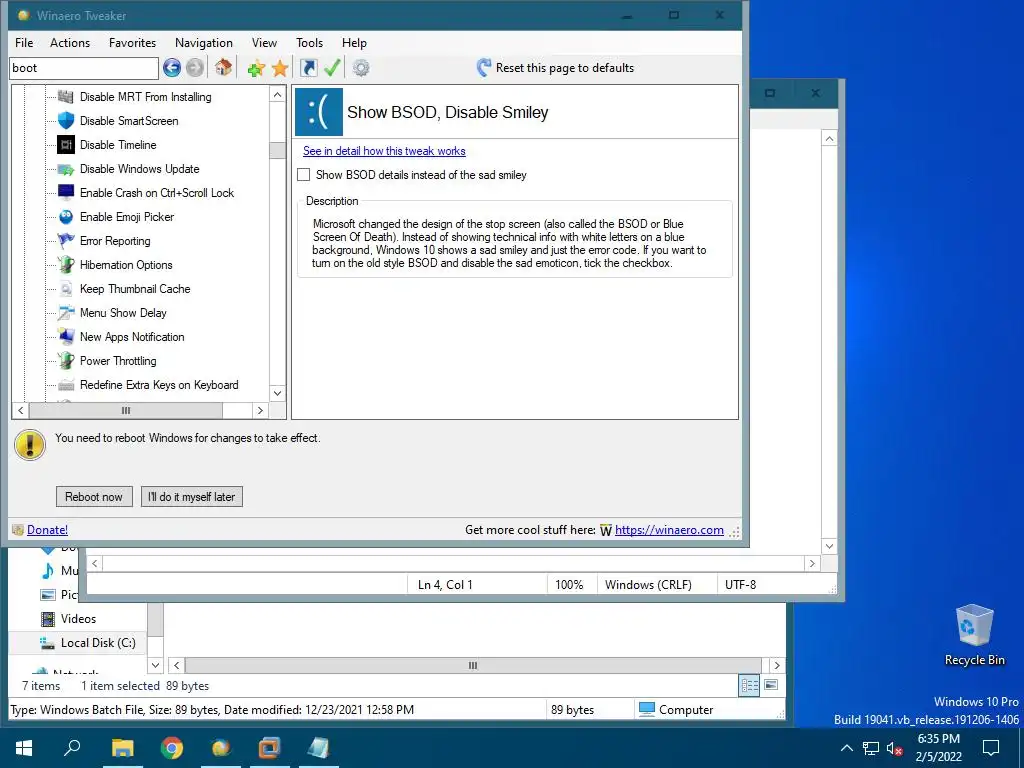Open the View menu
The image size is (1024, 768).
[264, 42]
